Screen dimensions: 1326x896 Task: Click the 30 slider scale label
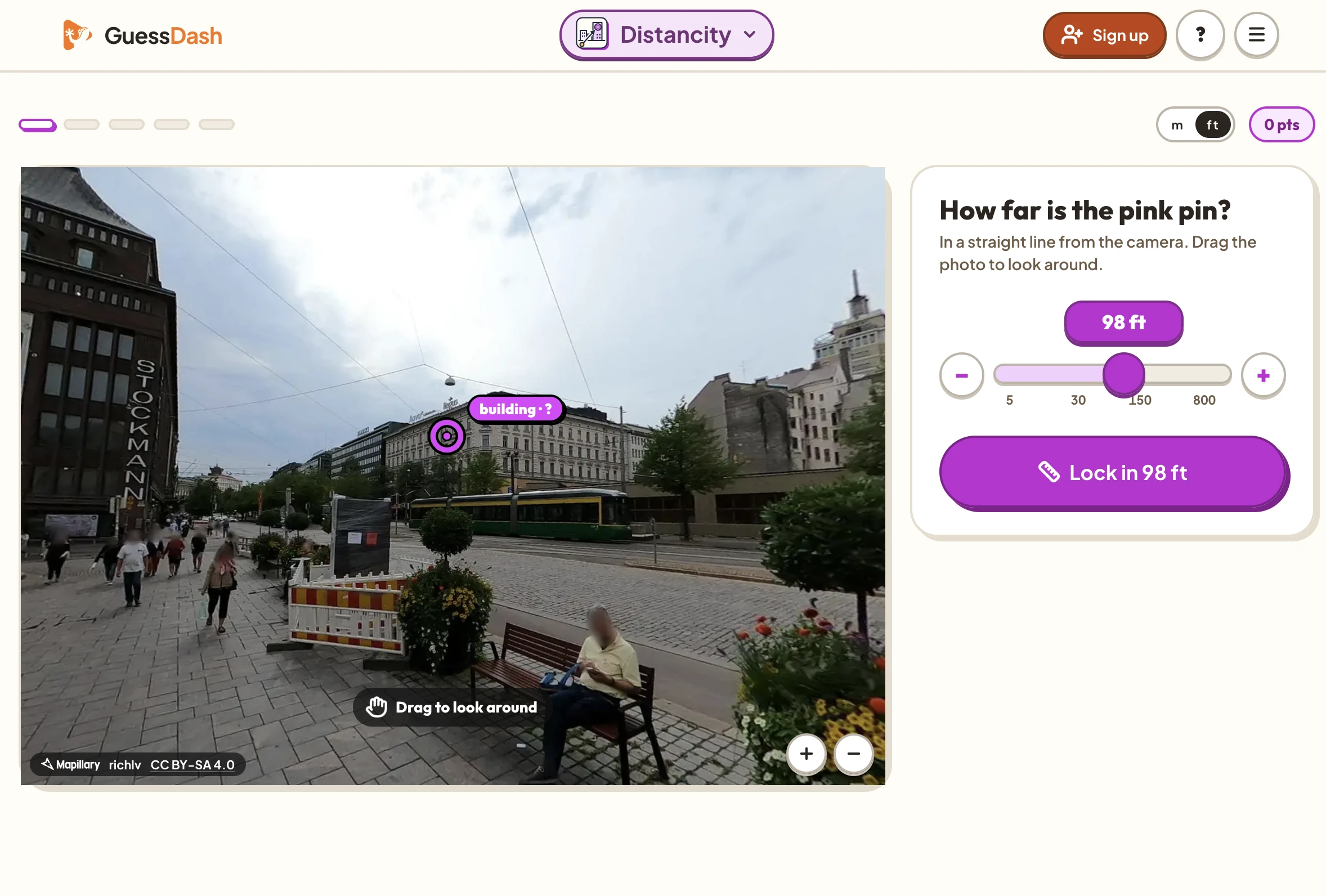[1078, 400]
